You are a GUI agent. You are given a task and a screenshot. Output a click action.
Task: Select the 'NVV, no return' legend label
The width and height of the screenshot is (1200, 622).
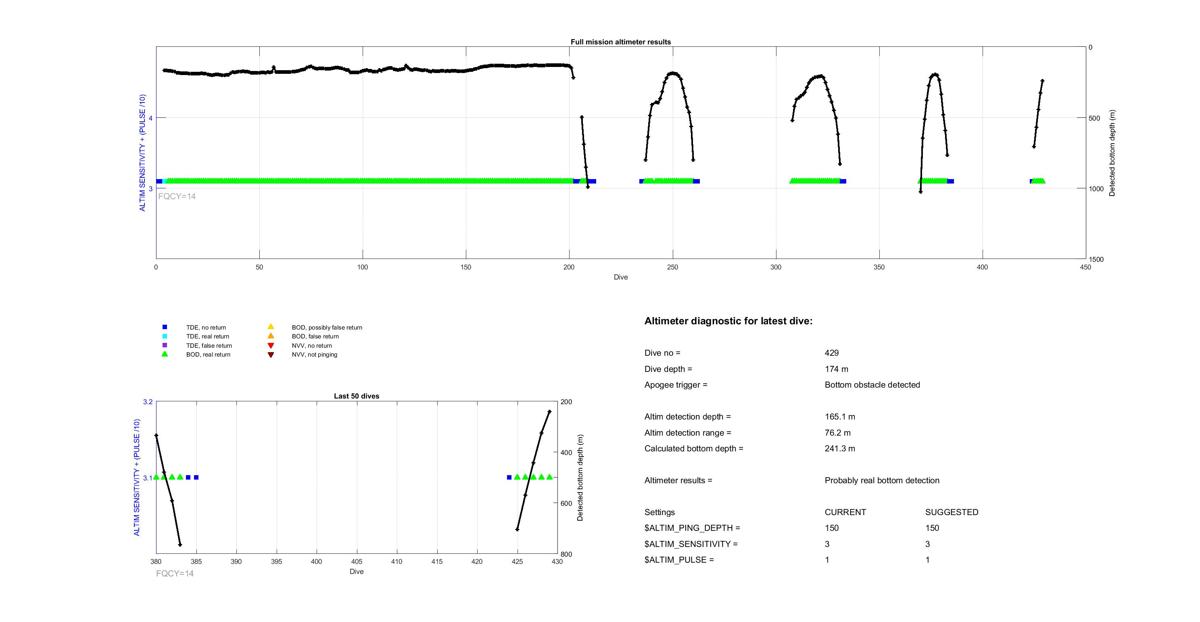click(x=313, y=345)
